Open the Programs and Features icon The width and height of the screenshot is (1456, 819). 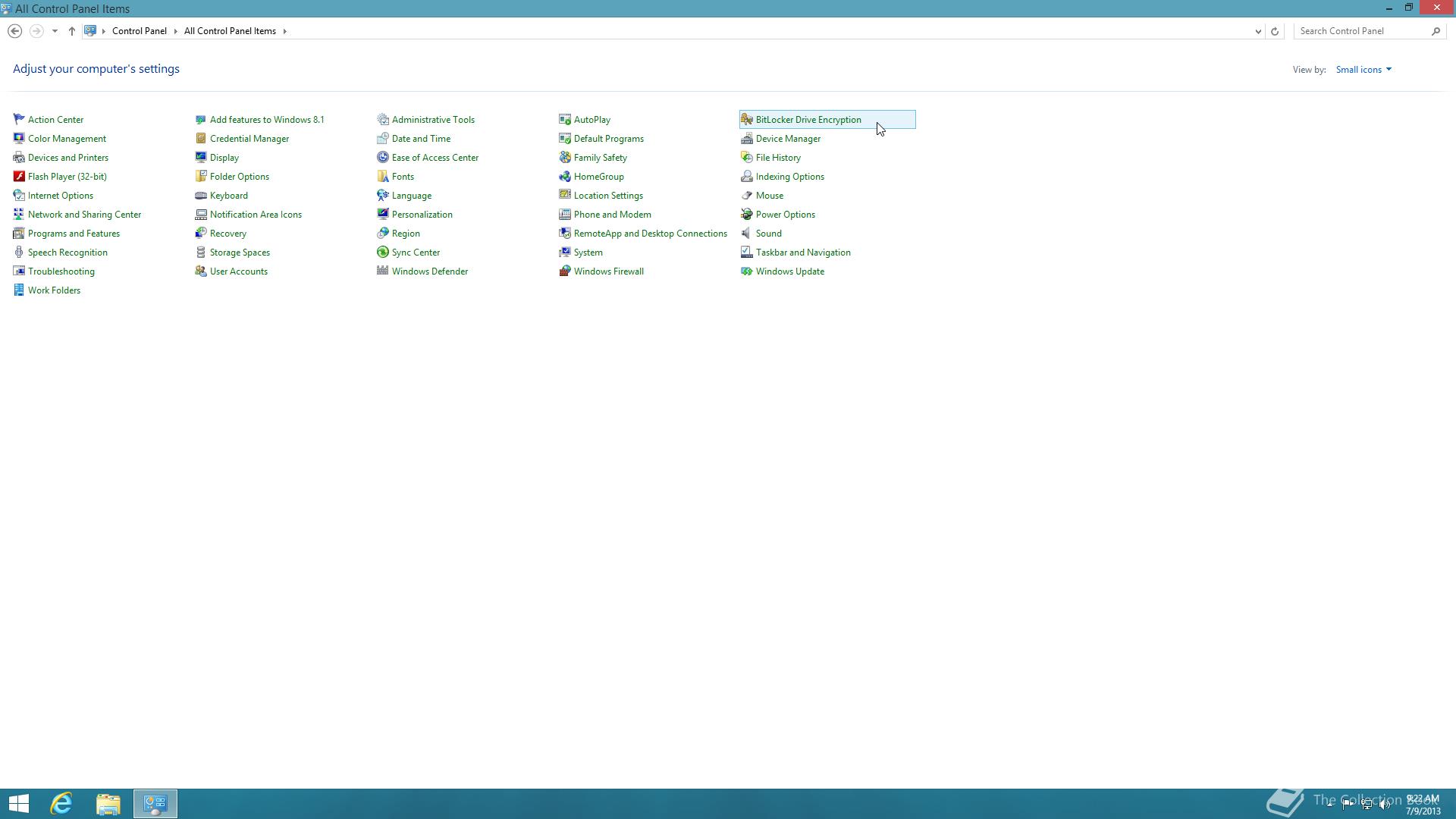[x=19, y=233]
